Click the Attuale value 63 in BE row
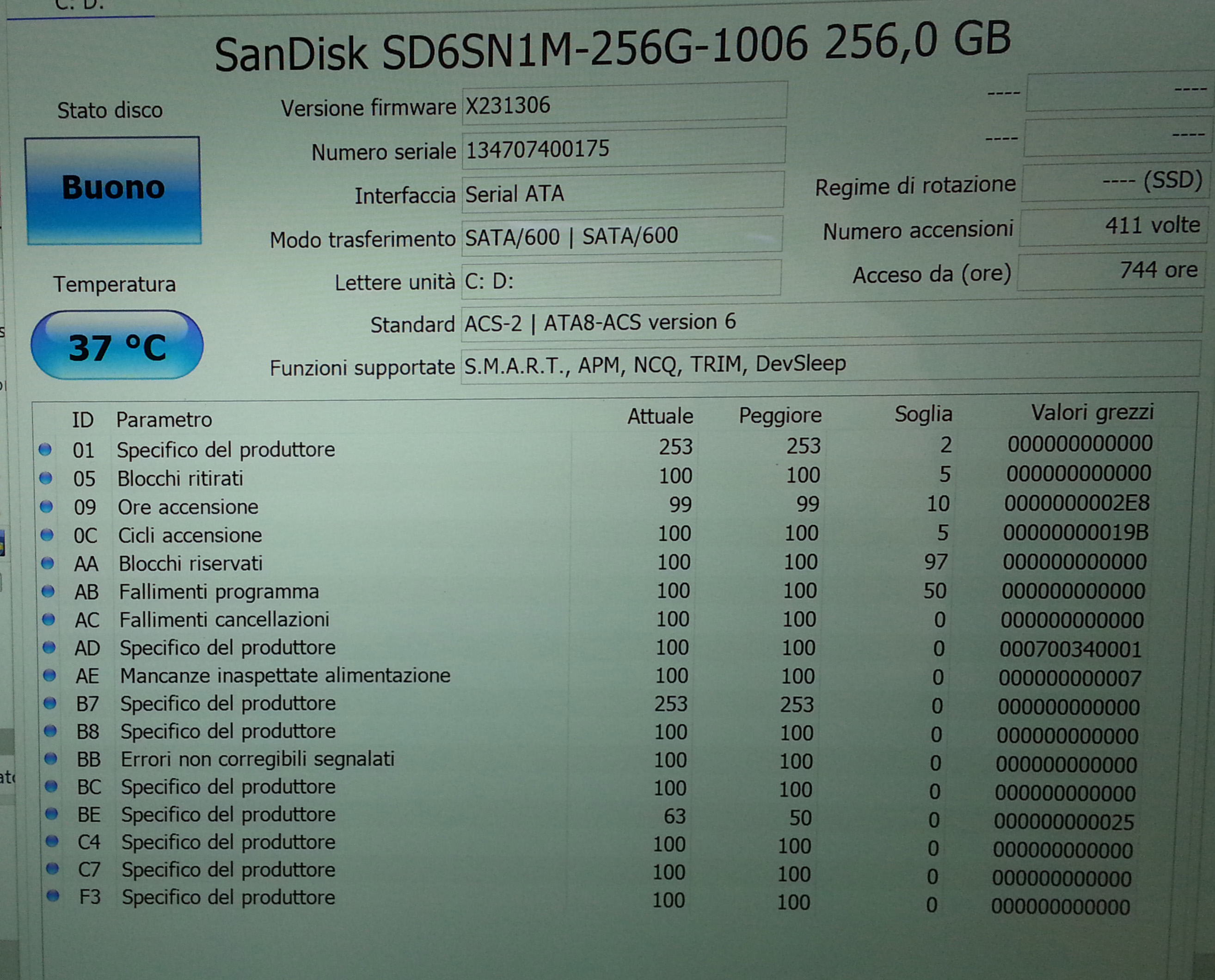Screen dimensions: 1215x980 pos(675,816)
